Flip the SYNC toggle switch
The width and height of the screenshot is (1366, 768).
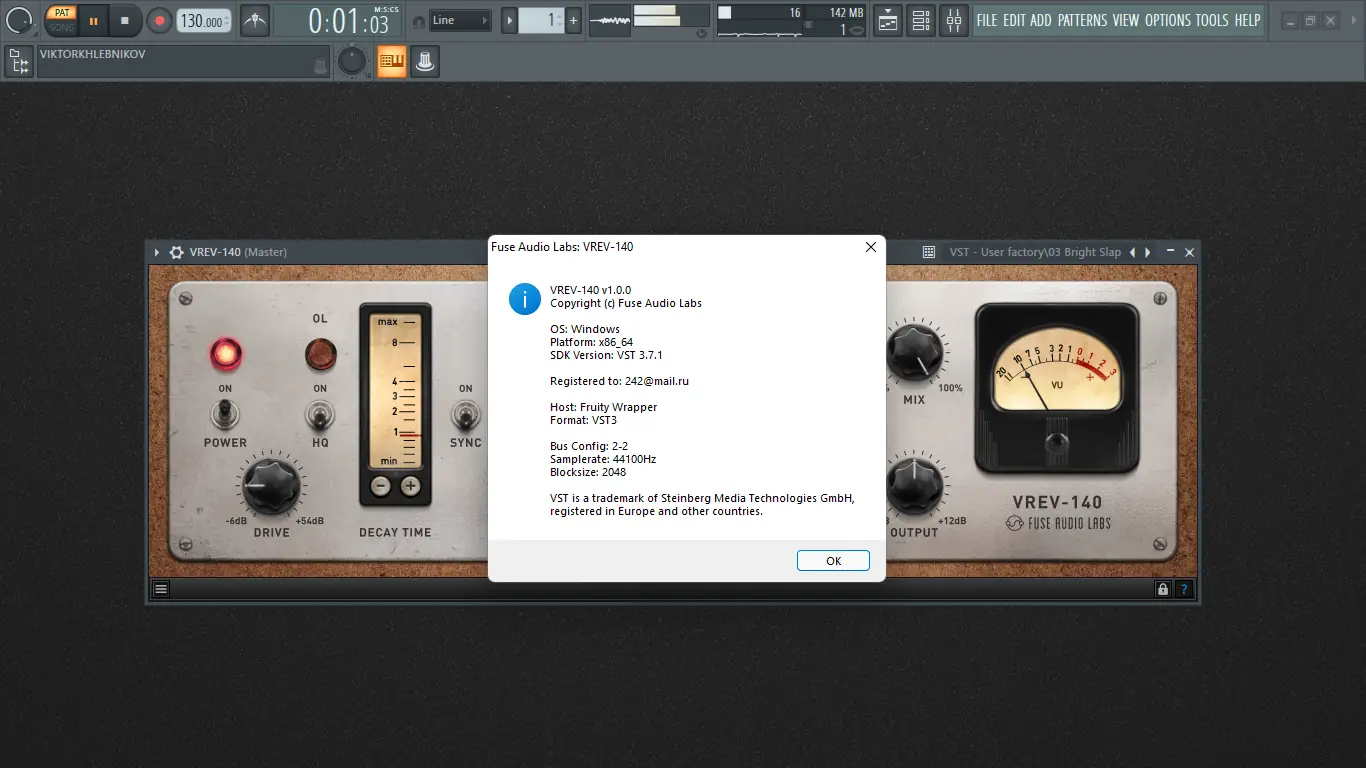pyautogui.click(x=465, y=413)
